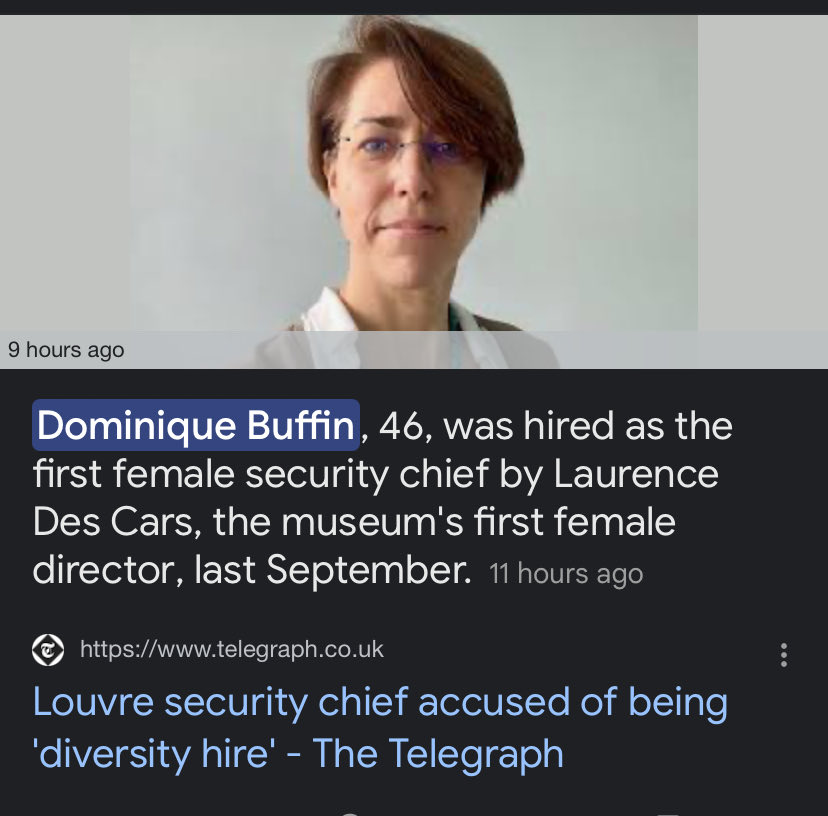
Task: Click 'The Telegraph' at the headline's end
Action: tap(438, 753)
